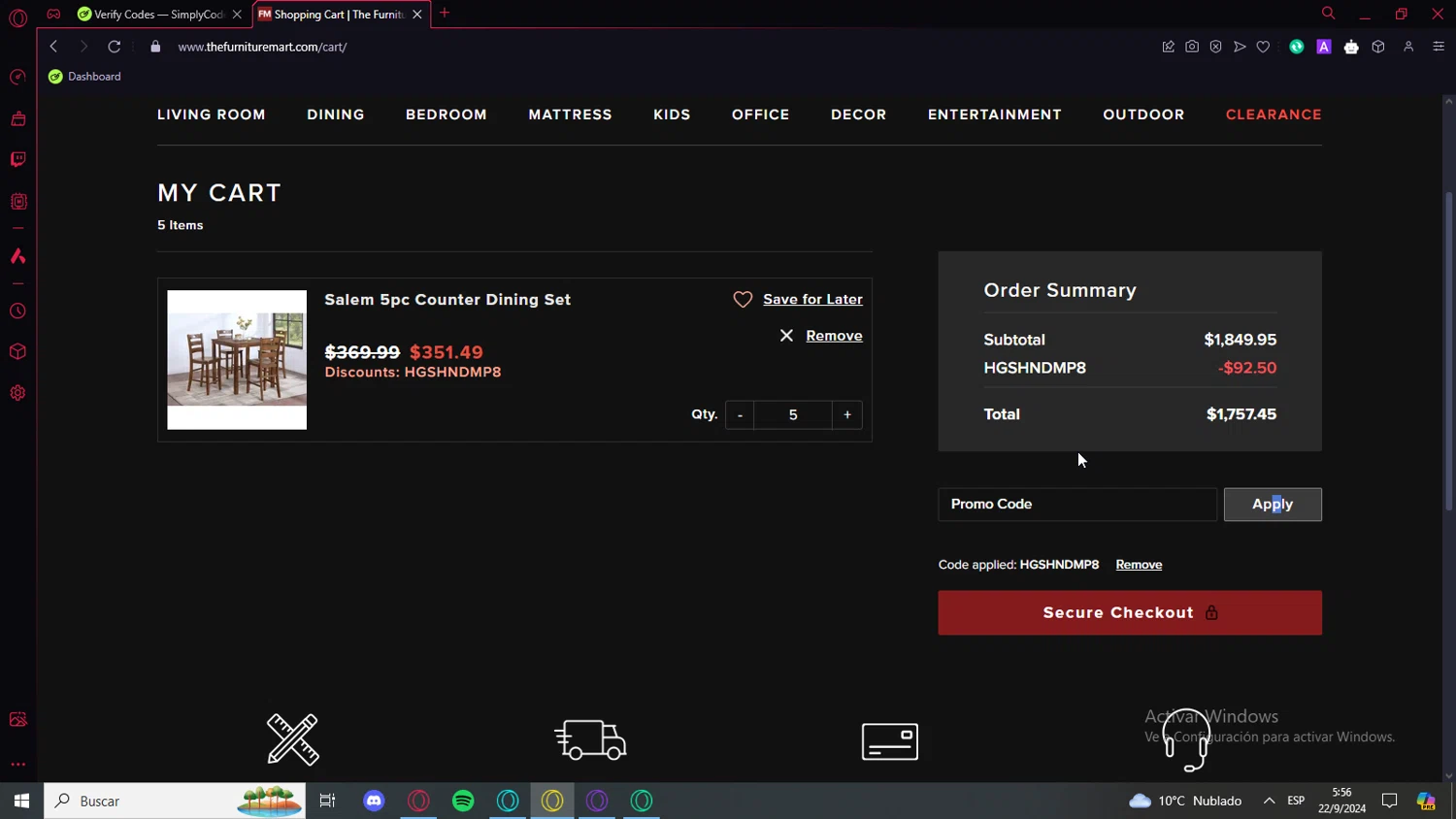Open the robot extension icon

tap(1351, 47)
